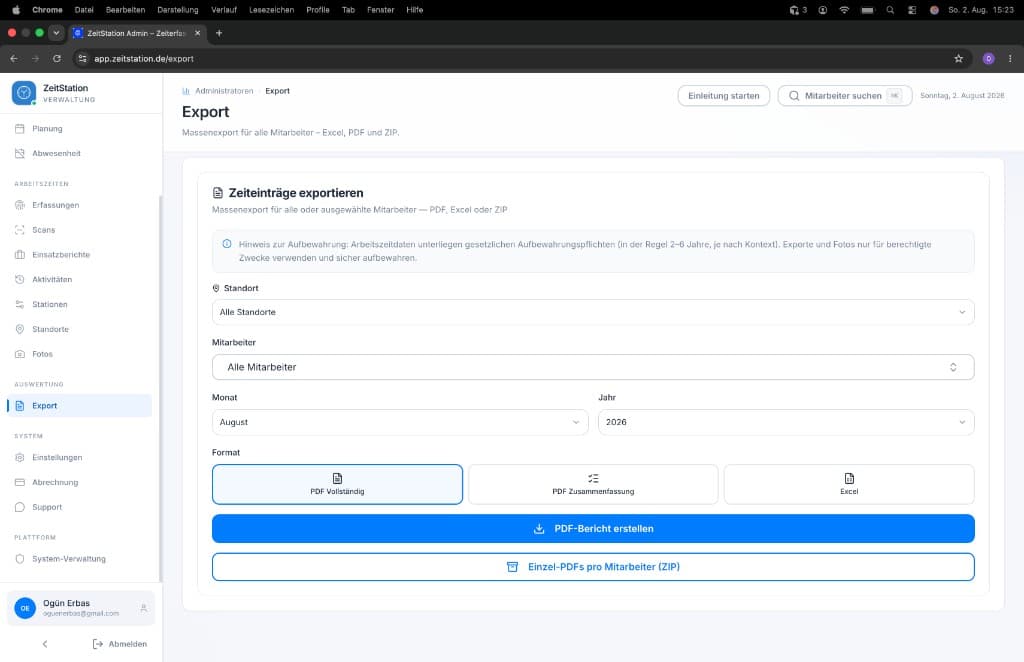Click the Abmelden logout button
1024x662 pixels.
click(120, 644)
